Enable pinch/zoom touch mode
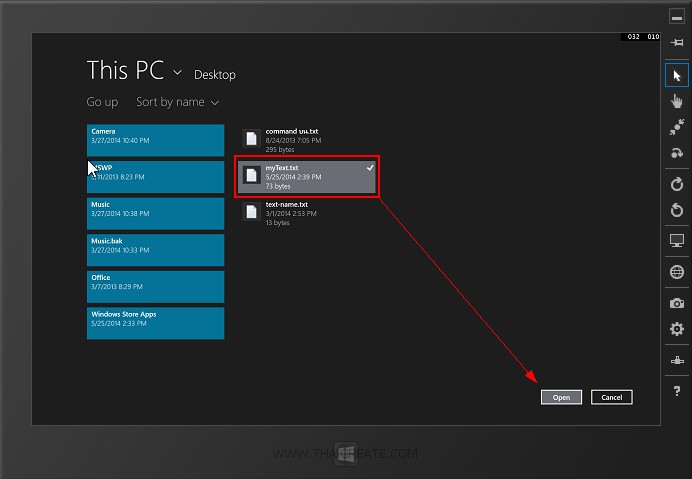692x479 pixels. [x=677, y=127]
